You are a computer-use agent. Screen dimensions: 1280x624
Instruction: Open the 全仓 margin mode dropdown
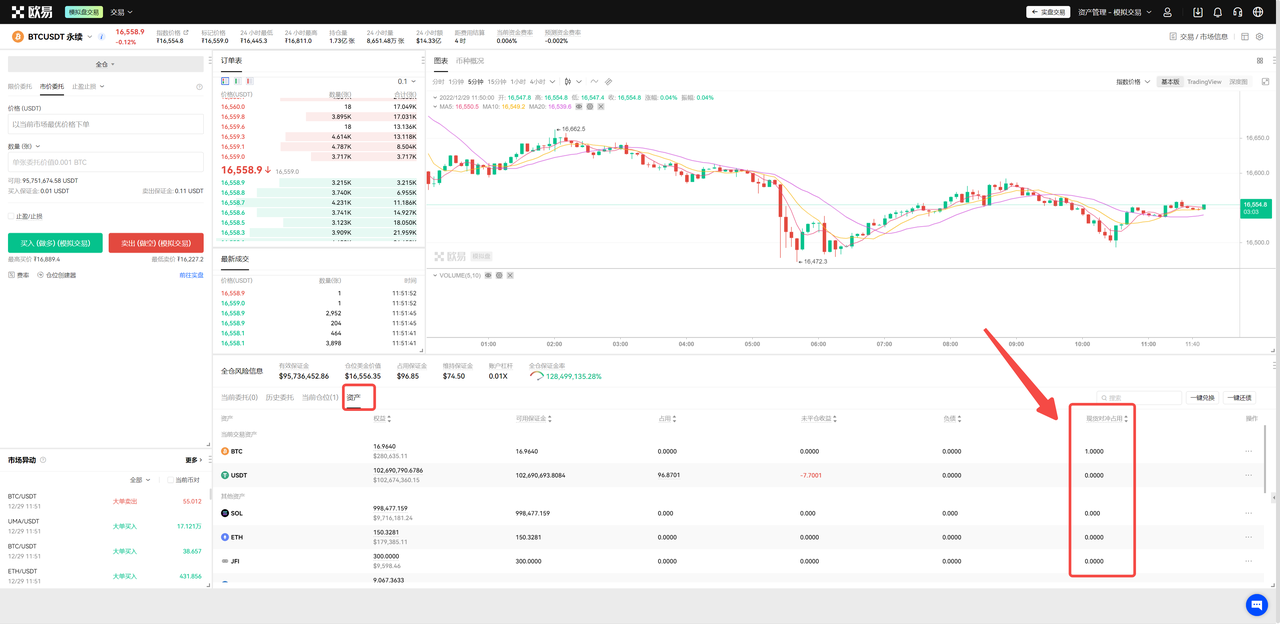(x=105, y=64)
